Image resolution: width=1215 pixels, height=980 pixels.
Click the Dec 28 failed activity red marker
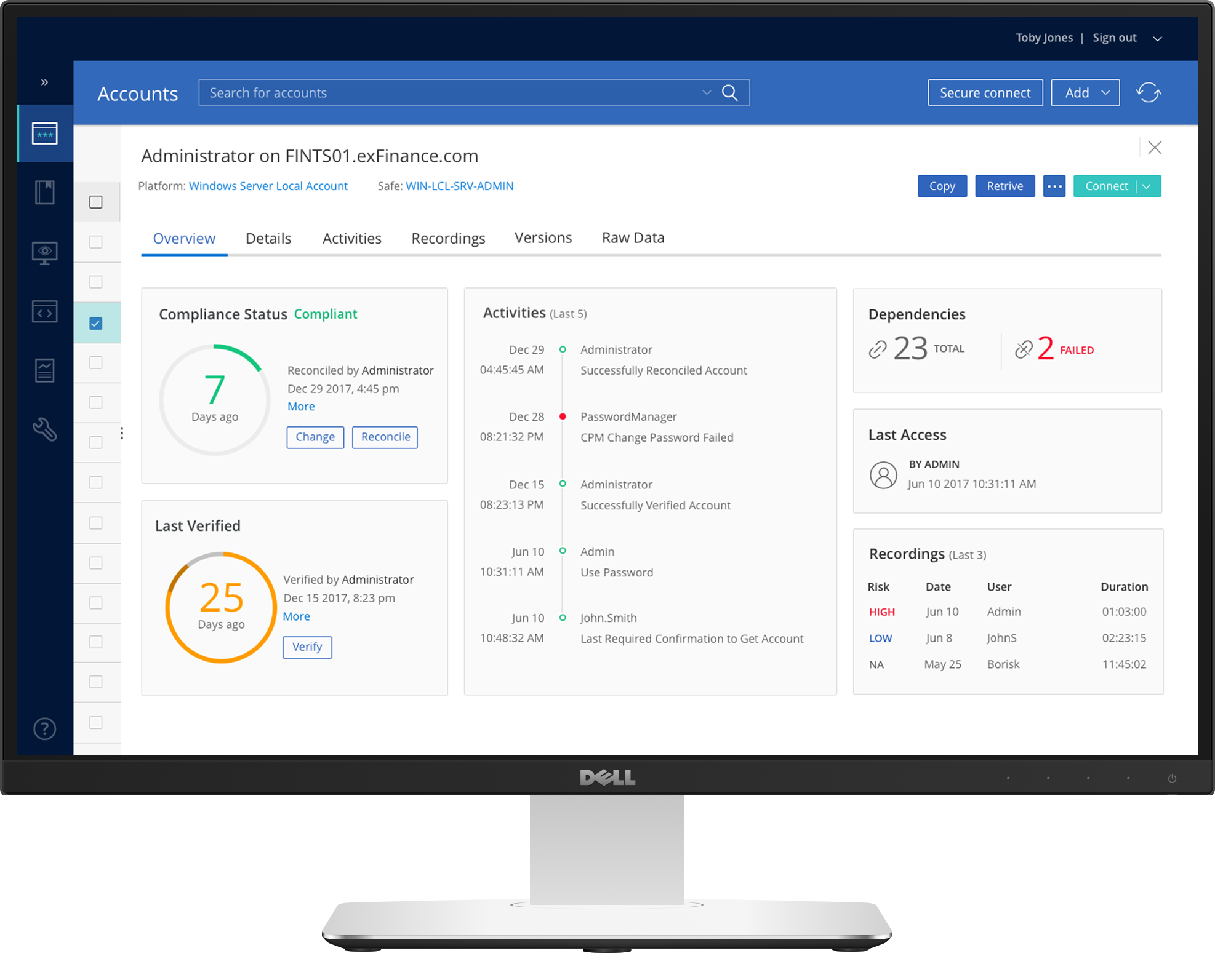563,416
